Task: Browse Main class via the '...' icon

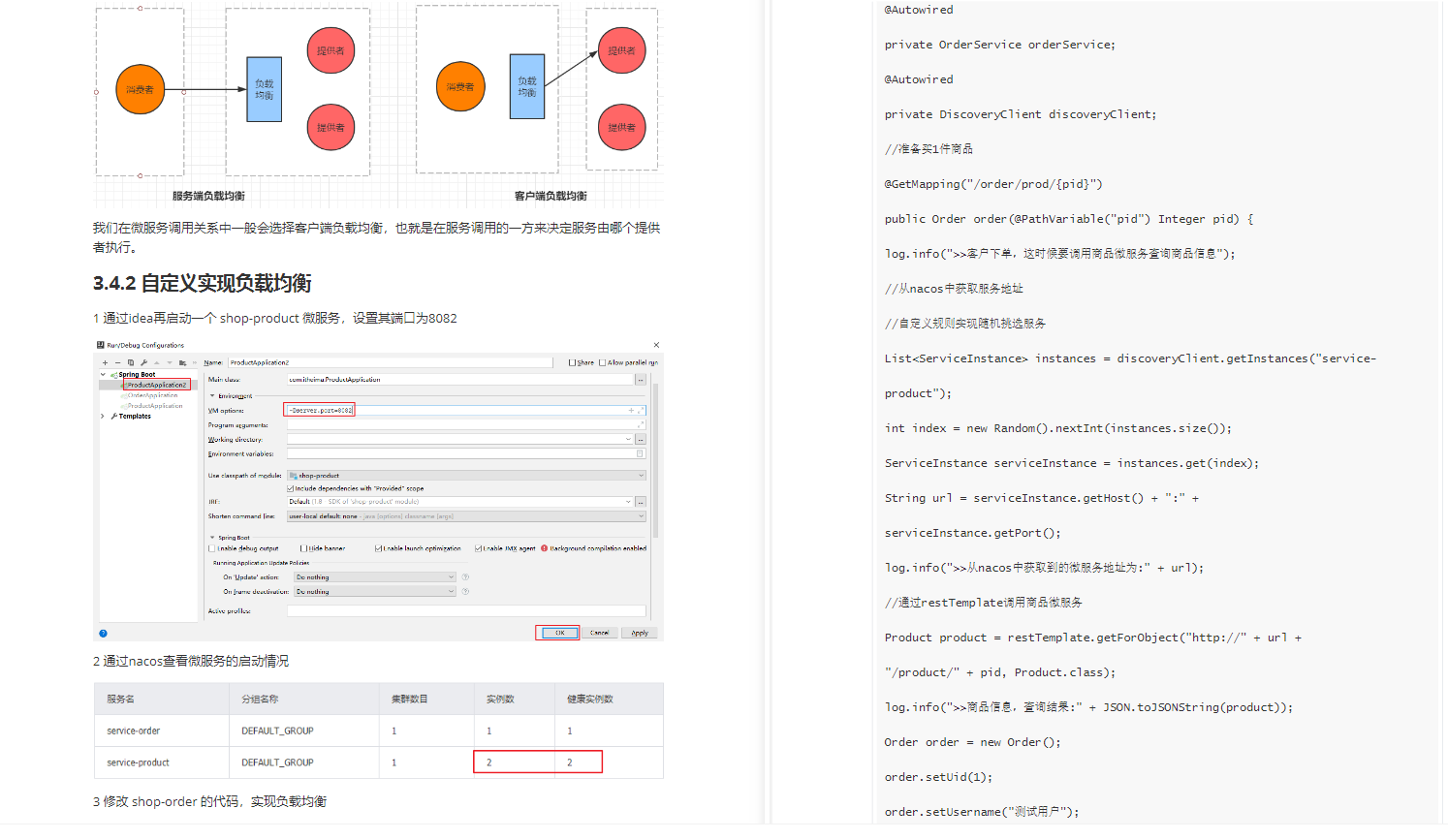Action: [x=641, y=379]
